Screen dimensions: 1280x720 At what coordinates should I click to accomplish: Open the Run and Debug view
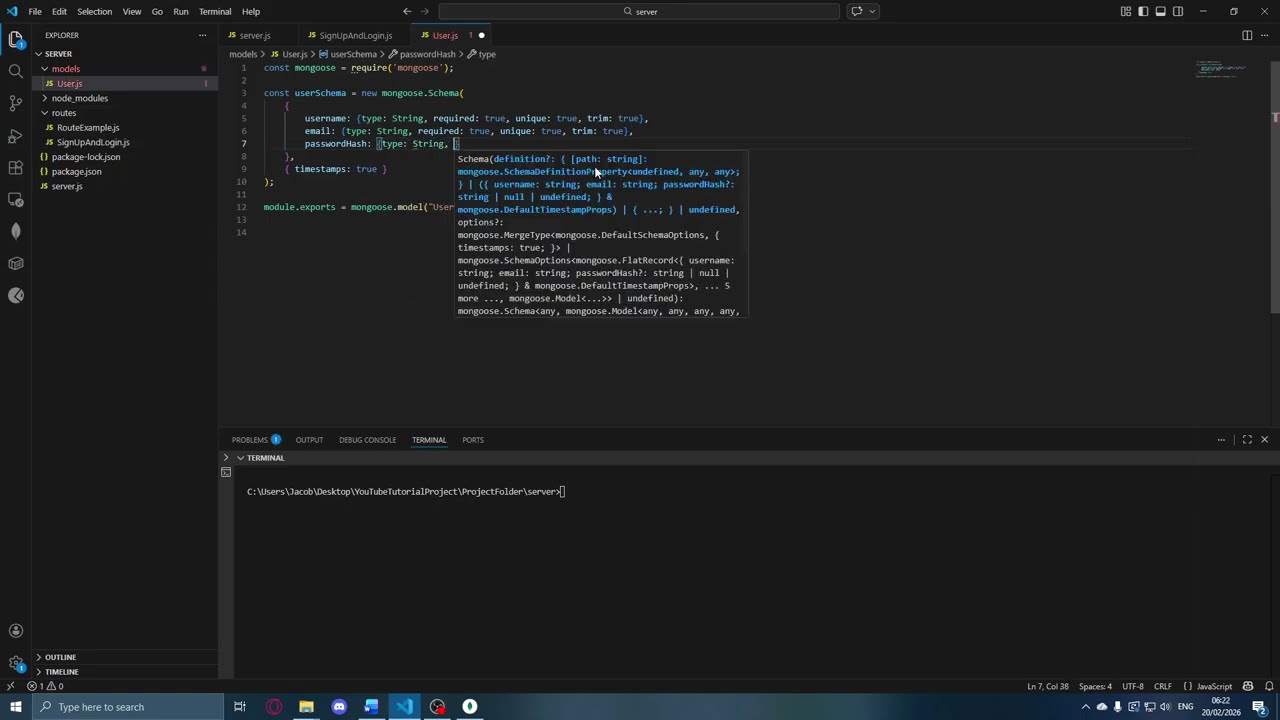click(15, 136)
